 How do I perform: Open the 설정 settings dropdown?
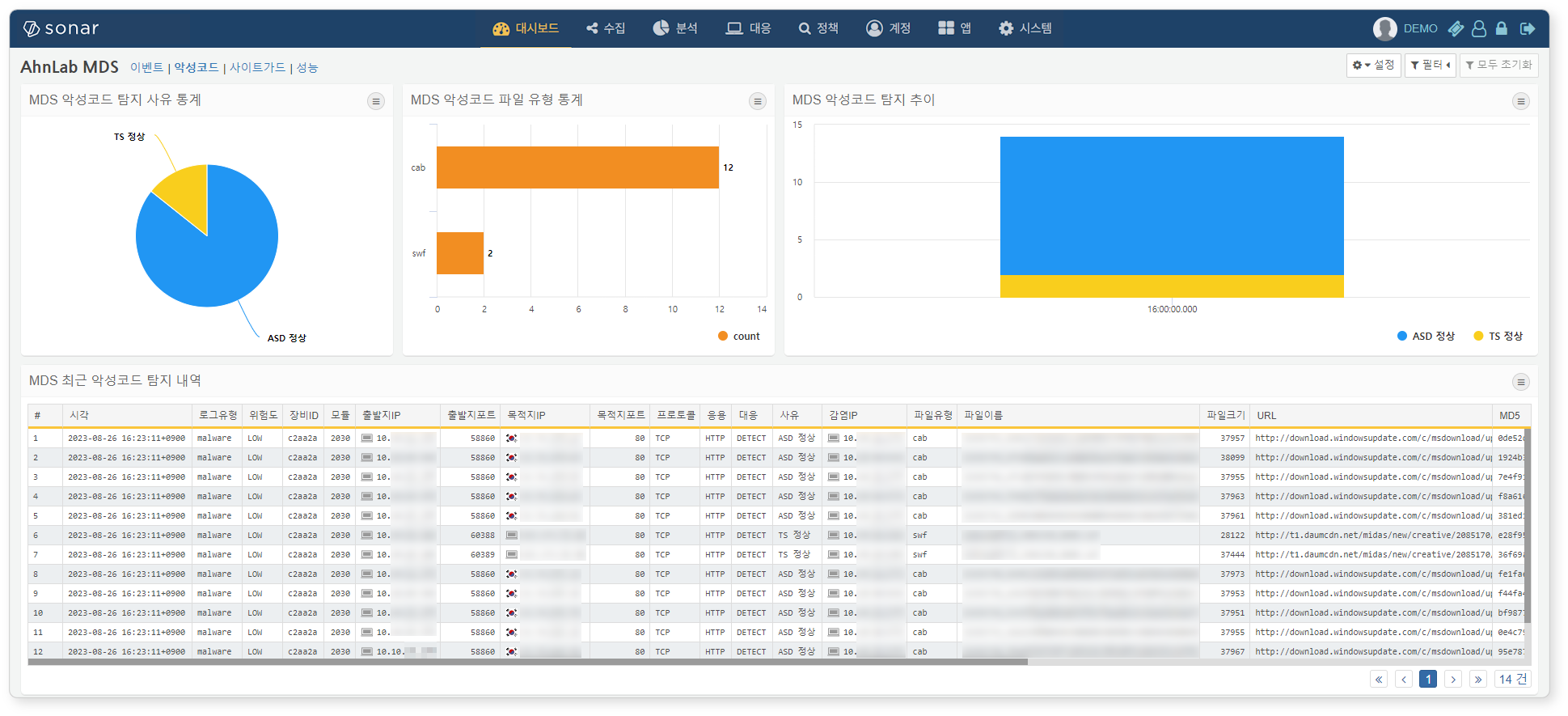click(1373, 65)
